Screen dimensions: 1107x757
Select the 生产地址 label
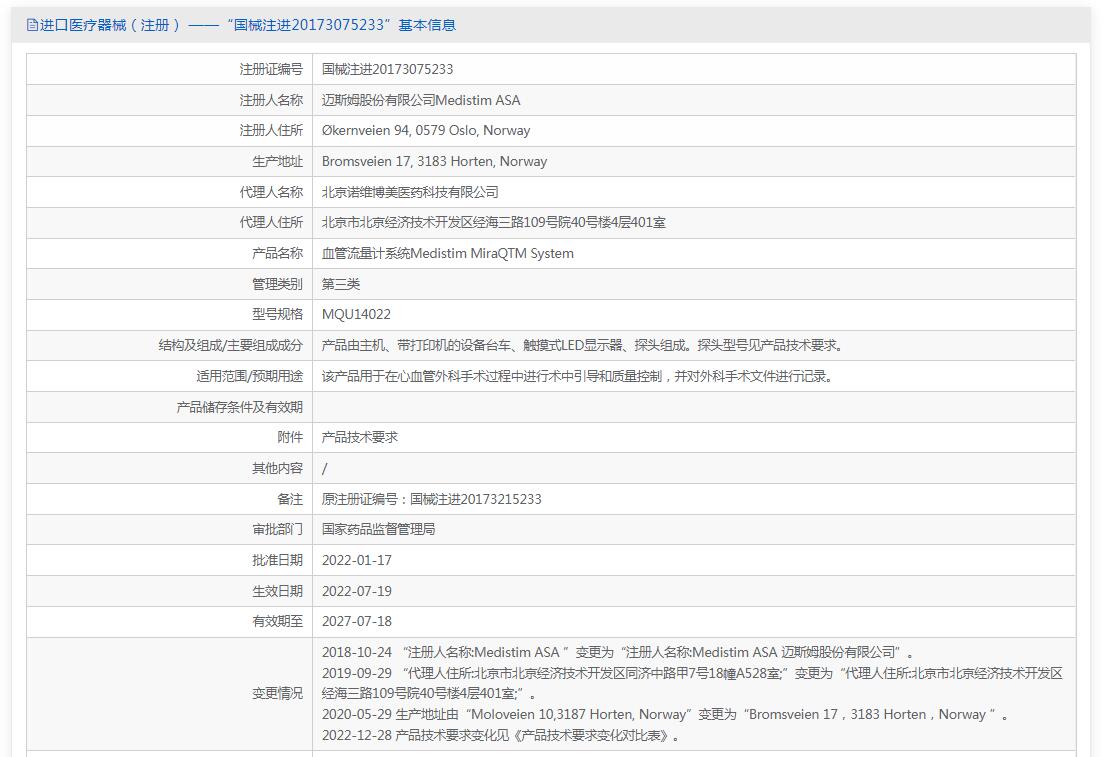[x=277, y=162]
